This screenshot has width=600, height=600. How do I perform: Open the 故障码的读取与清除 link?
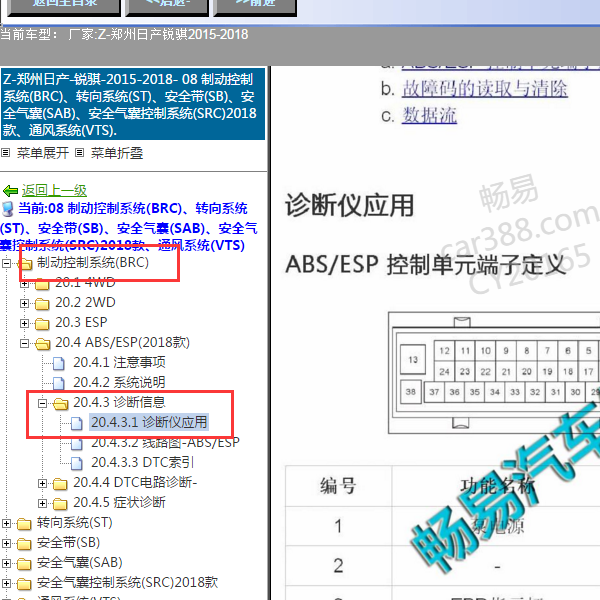[484, 89]
